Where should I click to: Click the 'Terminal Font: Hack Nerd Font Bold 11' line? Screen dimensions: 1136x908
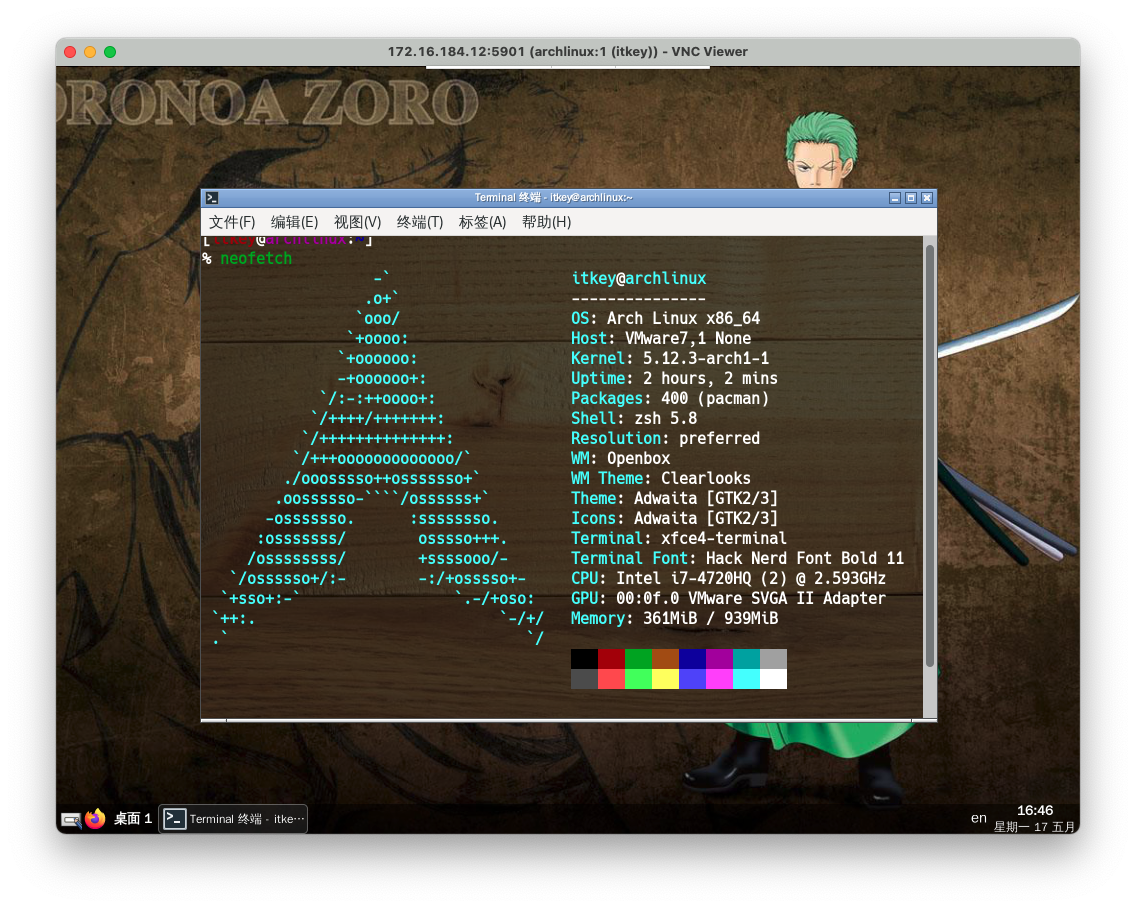coord(738,558)
